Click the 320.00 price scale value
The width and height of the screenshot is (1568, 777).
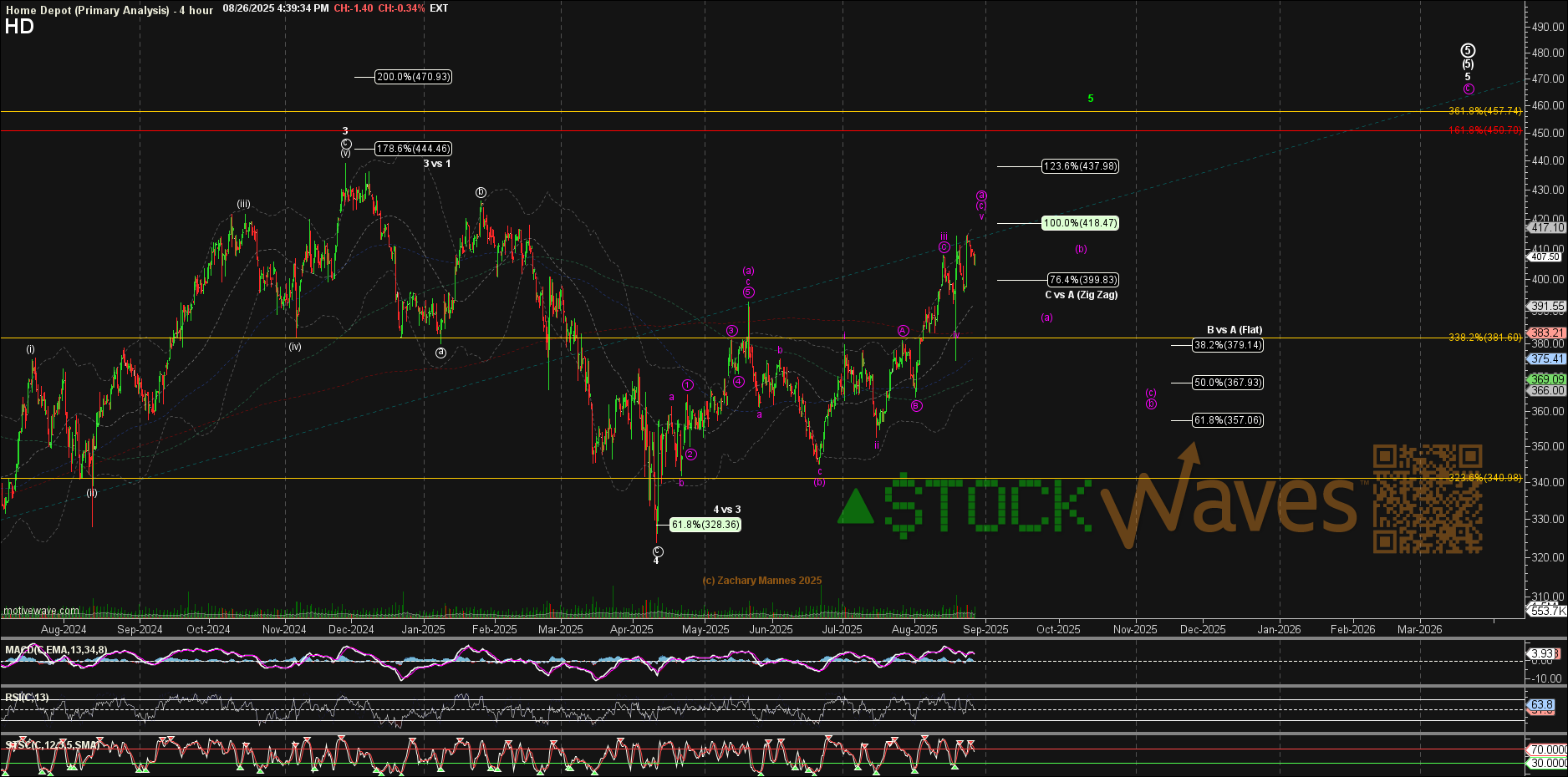tap(1548, 557)
